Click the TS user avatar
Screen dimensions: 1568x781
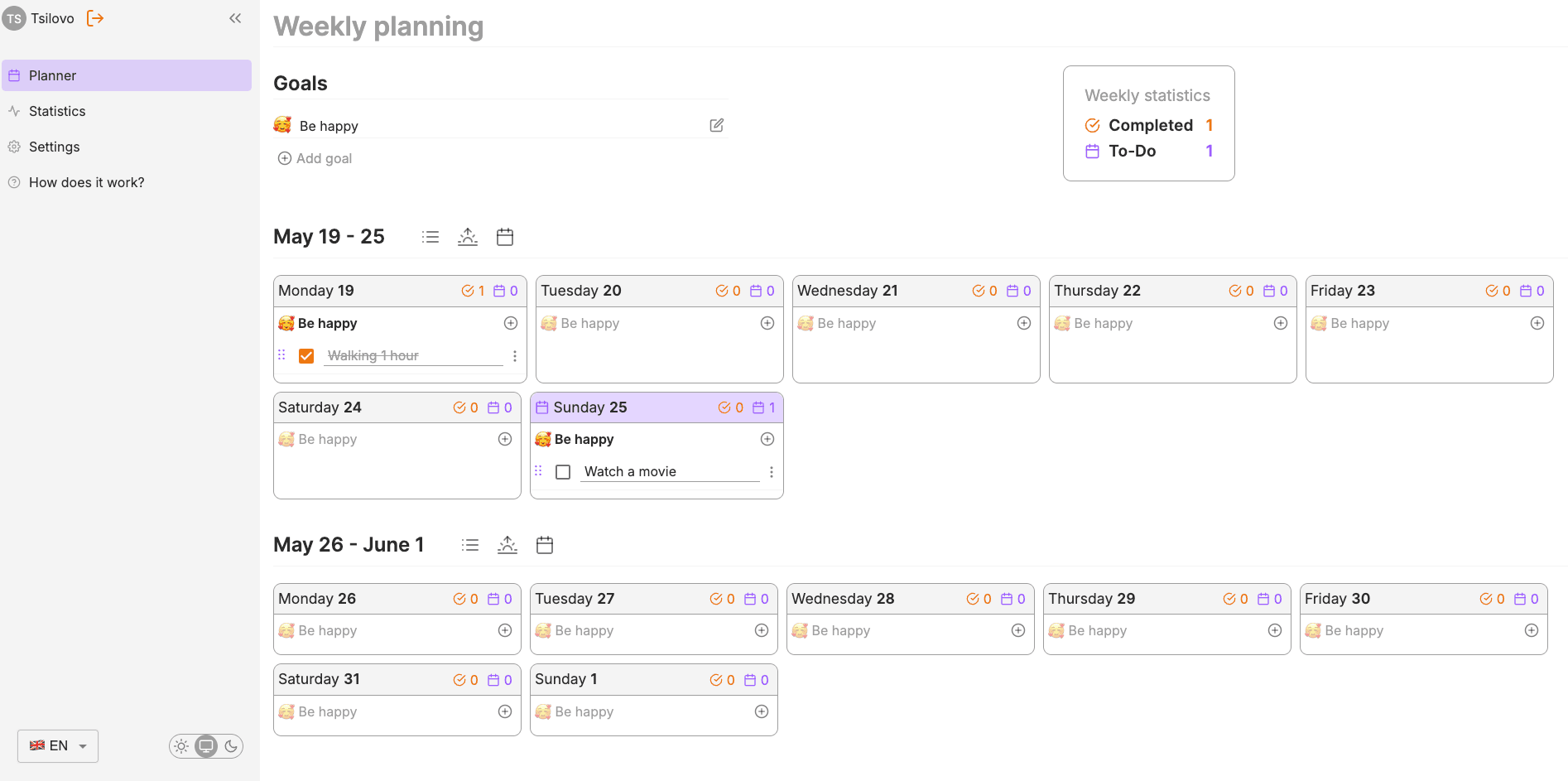(14, 18)
